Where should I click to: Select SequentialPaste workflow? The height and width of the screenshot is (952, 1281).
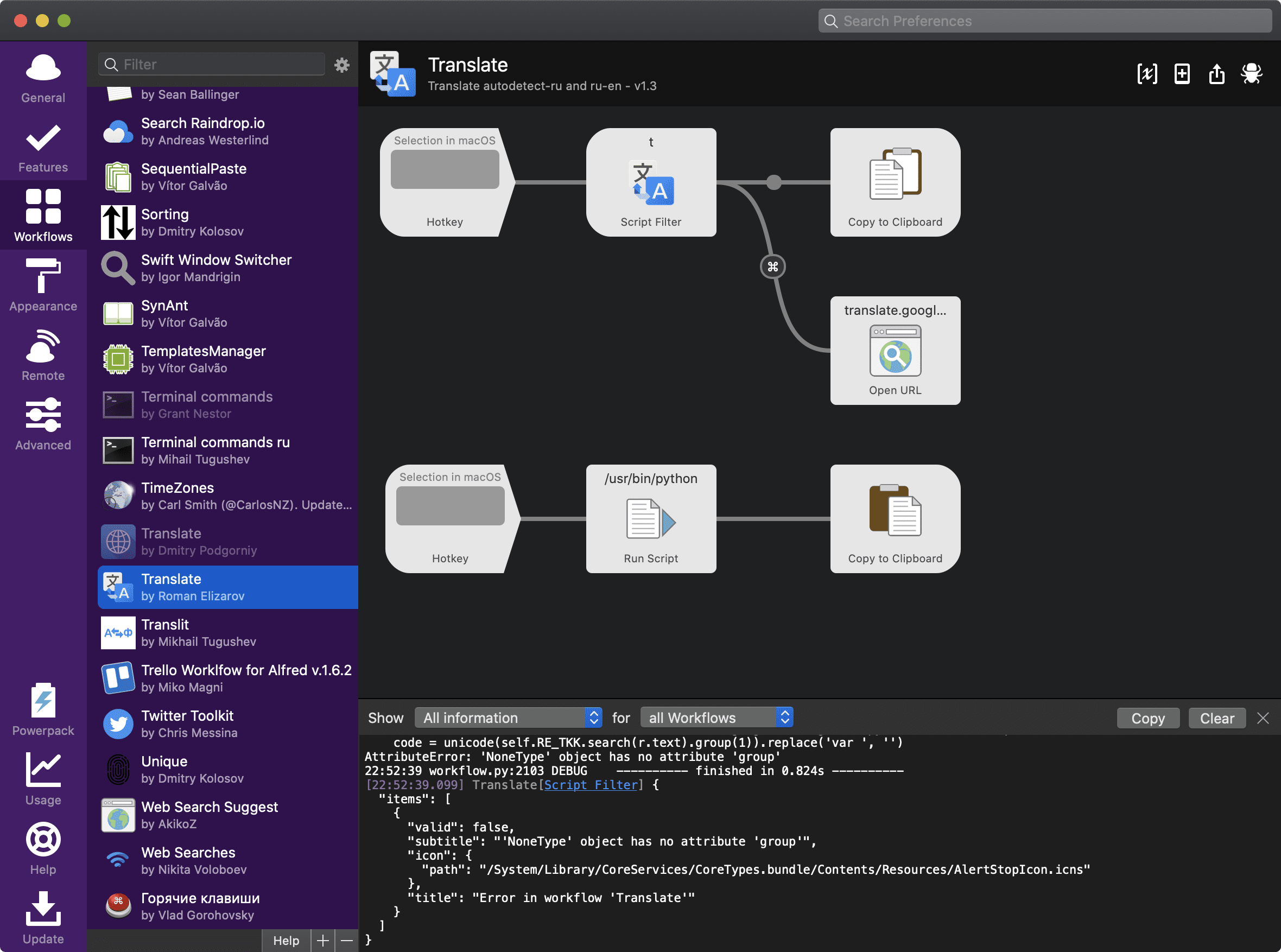point(227,177)
